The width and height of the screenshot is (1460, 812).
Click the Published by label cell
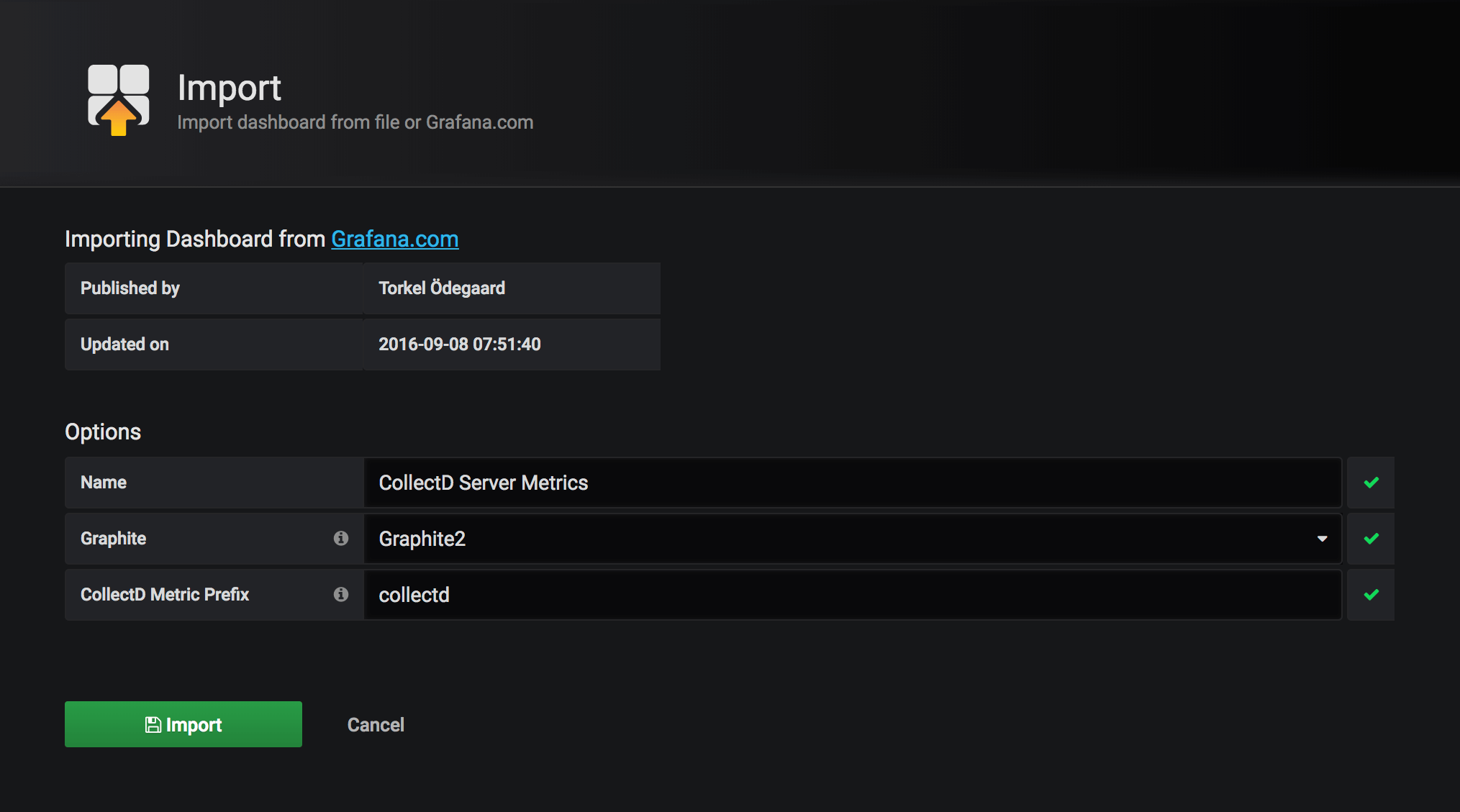click(x=214, y=288)
